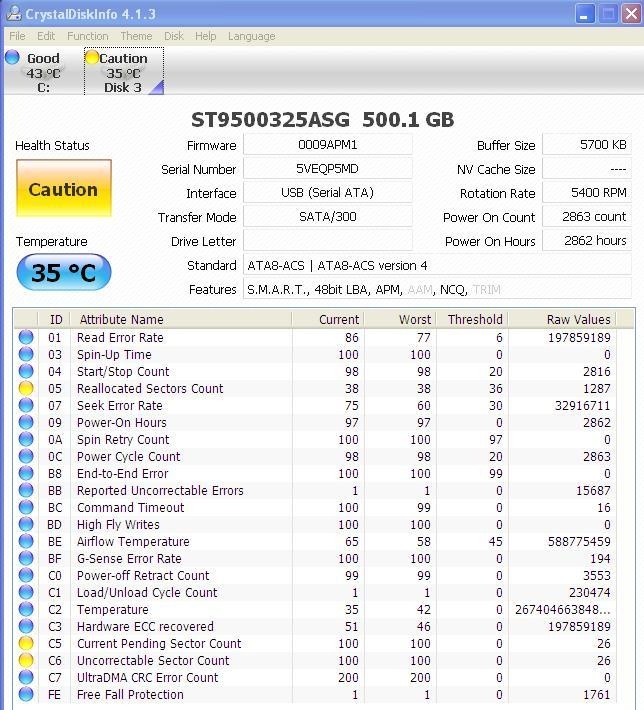Click the blue status icon for Power-On Hours row
The height and width of the screenshot is (710, 644).
[26, 422]
